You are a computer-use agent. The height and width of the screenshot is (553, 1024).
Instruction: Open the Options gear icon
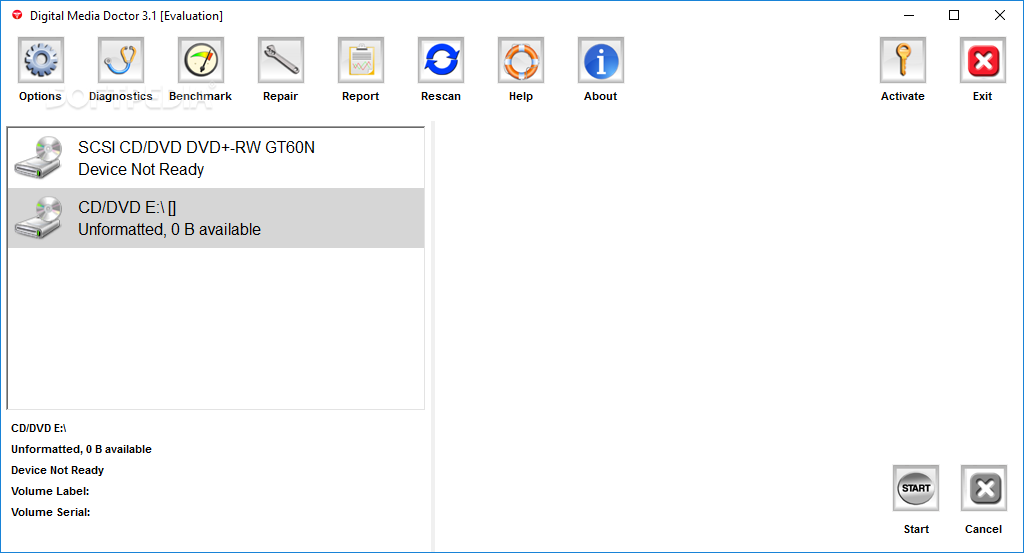(40, 60)
